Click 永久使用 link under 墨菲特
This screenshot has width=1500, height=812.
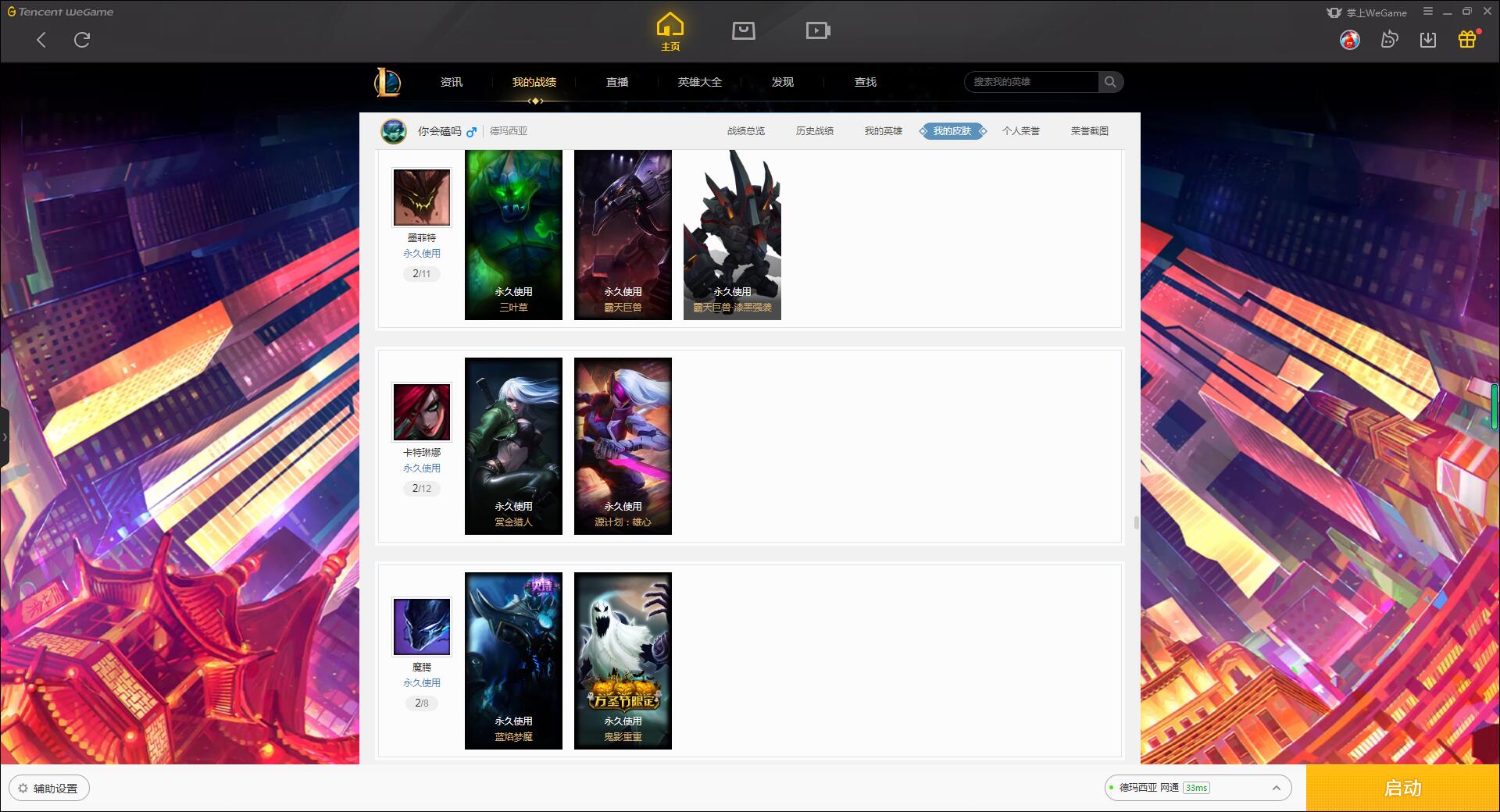click(x=422, y=254)
